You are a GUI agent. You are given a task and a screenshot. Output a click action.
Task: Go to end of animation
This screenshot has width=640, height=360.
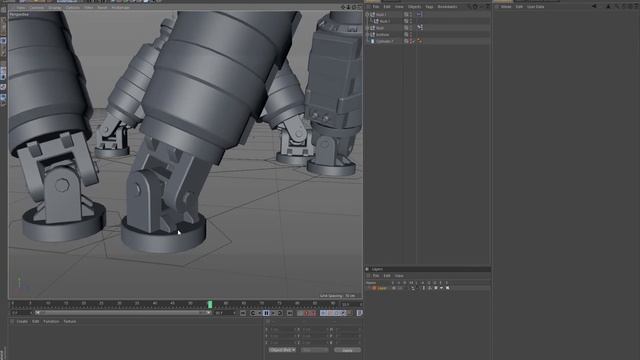(x=289, y=313)
